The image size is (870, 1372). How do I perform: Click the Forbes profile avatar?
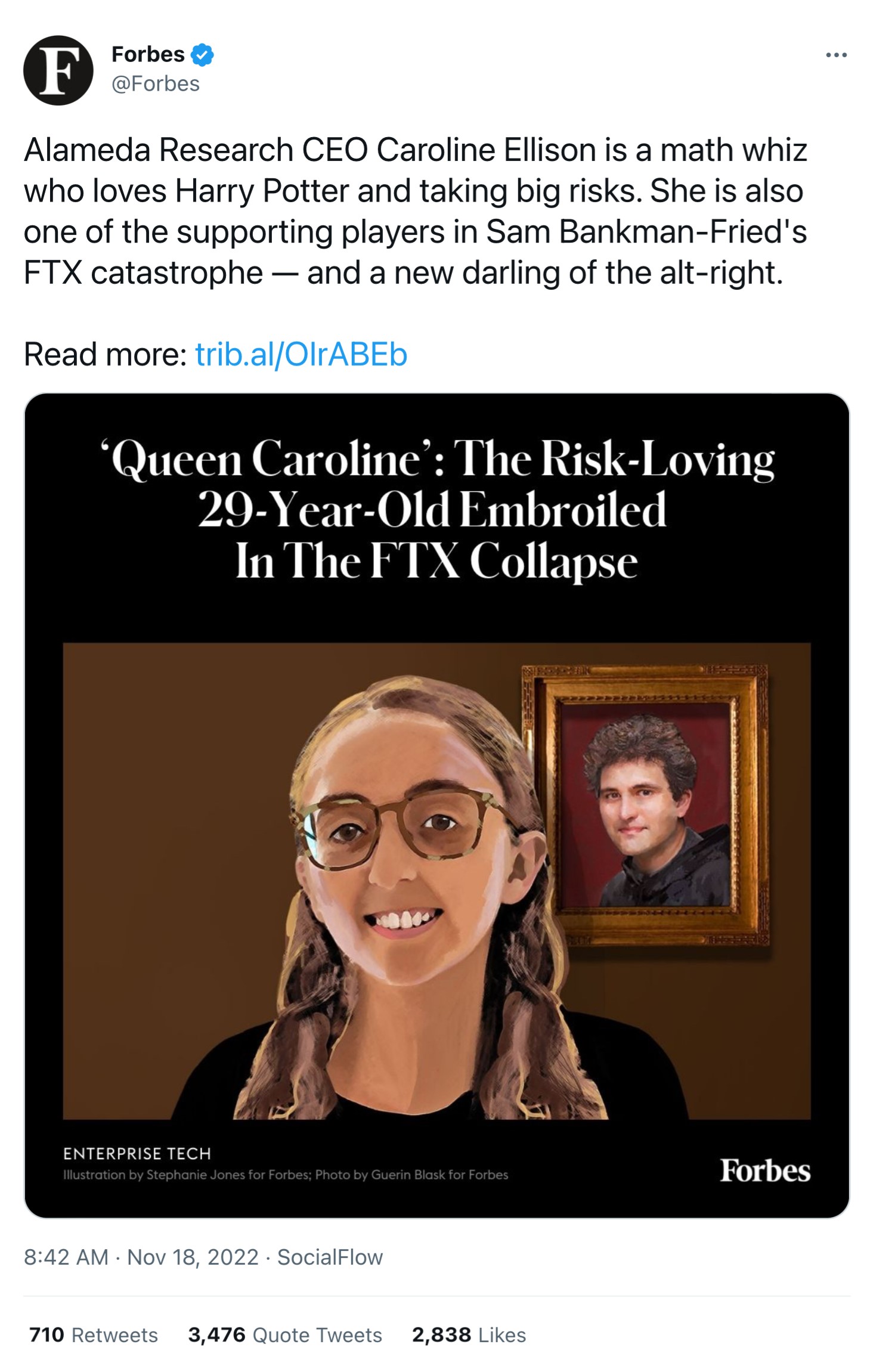pyautogui.click(x=58, y=70)
